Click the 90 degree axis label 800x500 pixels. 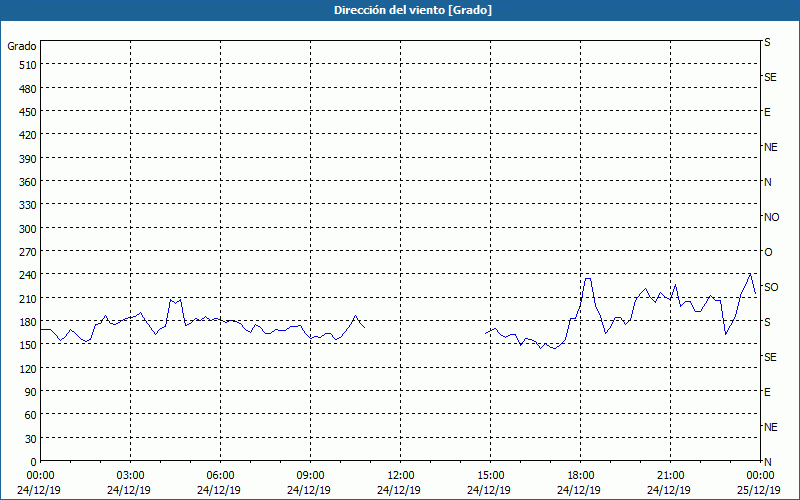tap(31, 392)
